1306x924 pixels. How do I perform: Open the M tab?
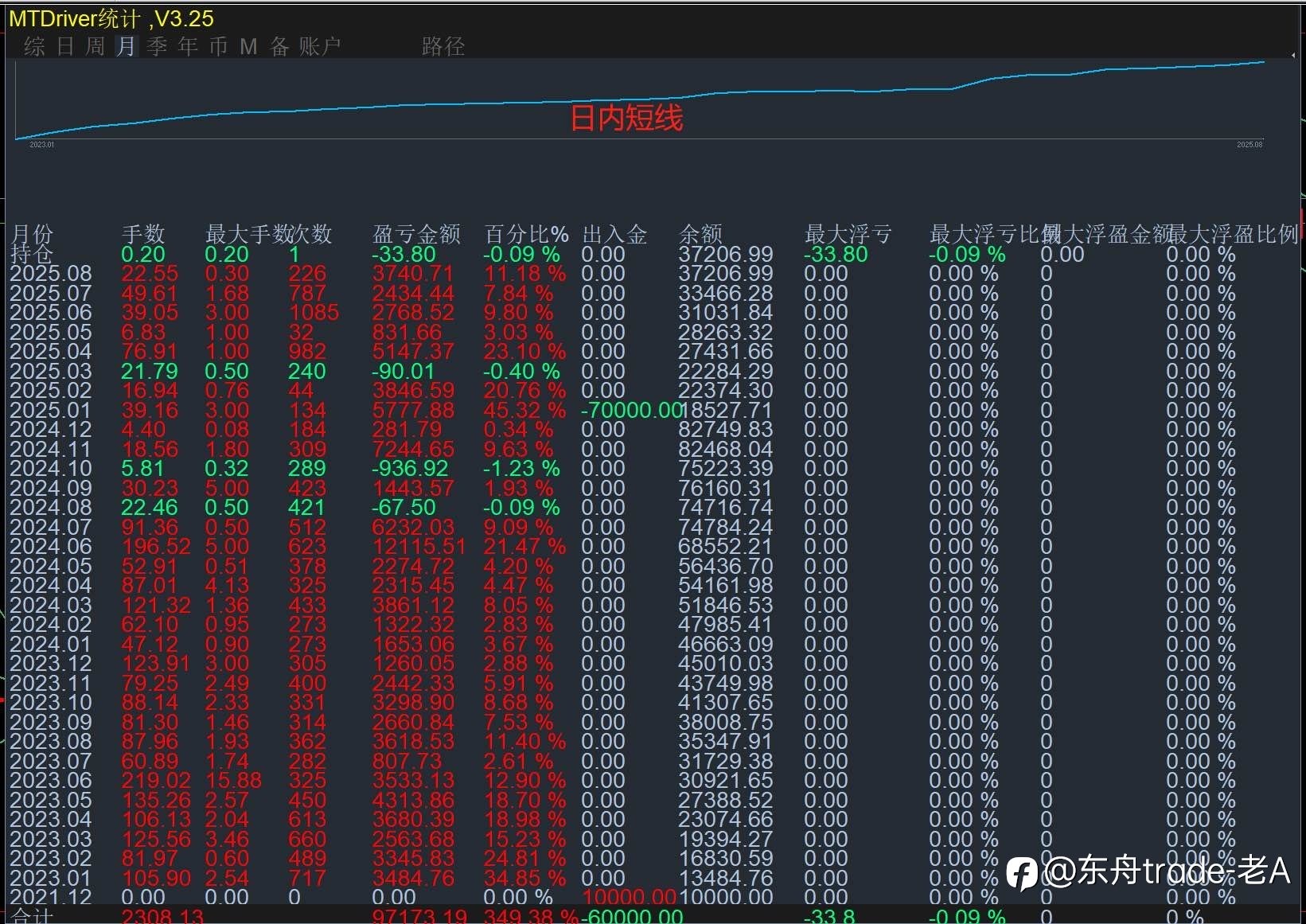[249, 46]
